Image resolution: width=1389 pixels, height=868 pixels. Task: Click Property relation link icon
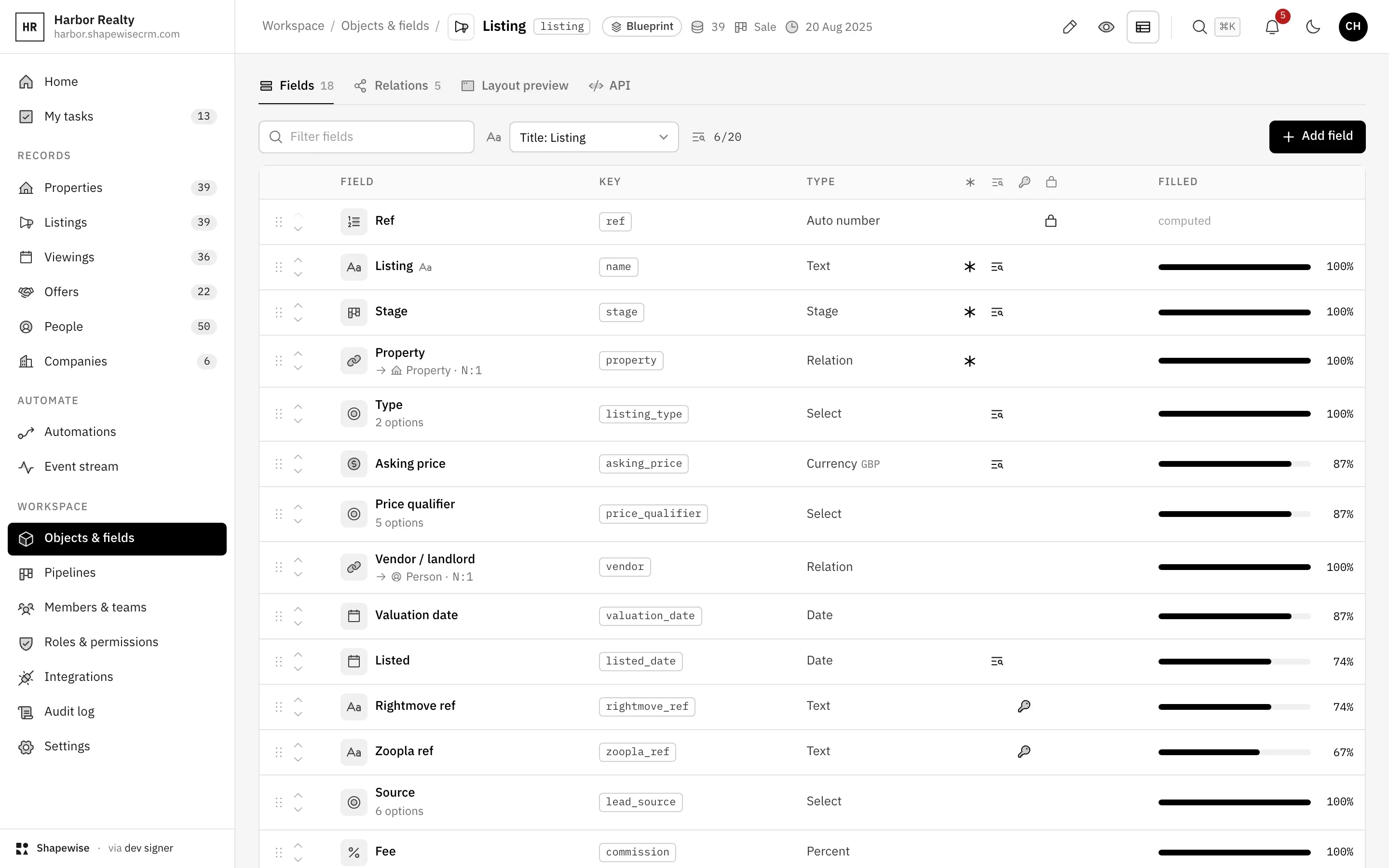[x=354, y=361]
